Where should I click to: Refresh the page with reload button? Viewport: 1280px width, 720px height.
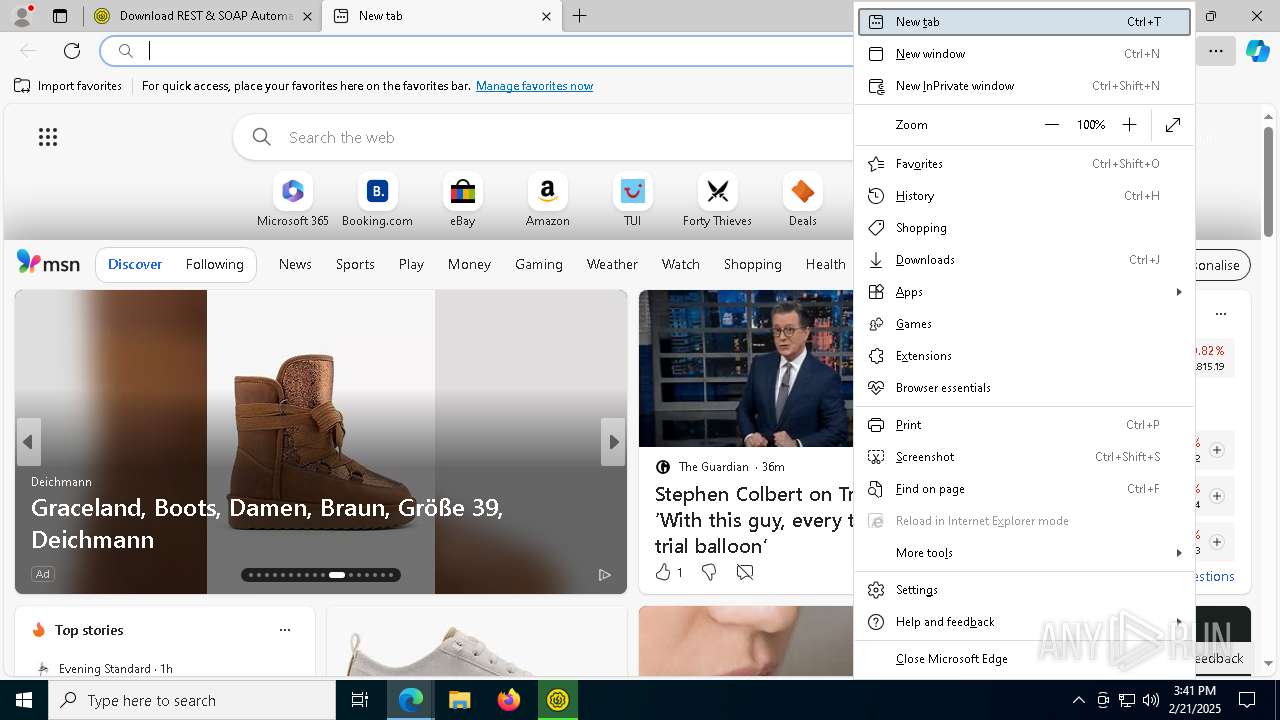(72, 51)
